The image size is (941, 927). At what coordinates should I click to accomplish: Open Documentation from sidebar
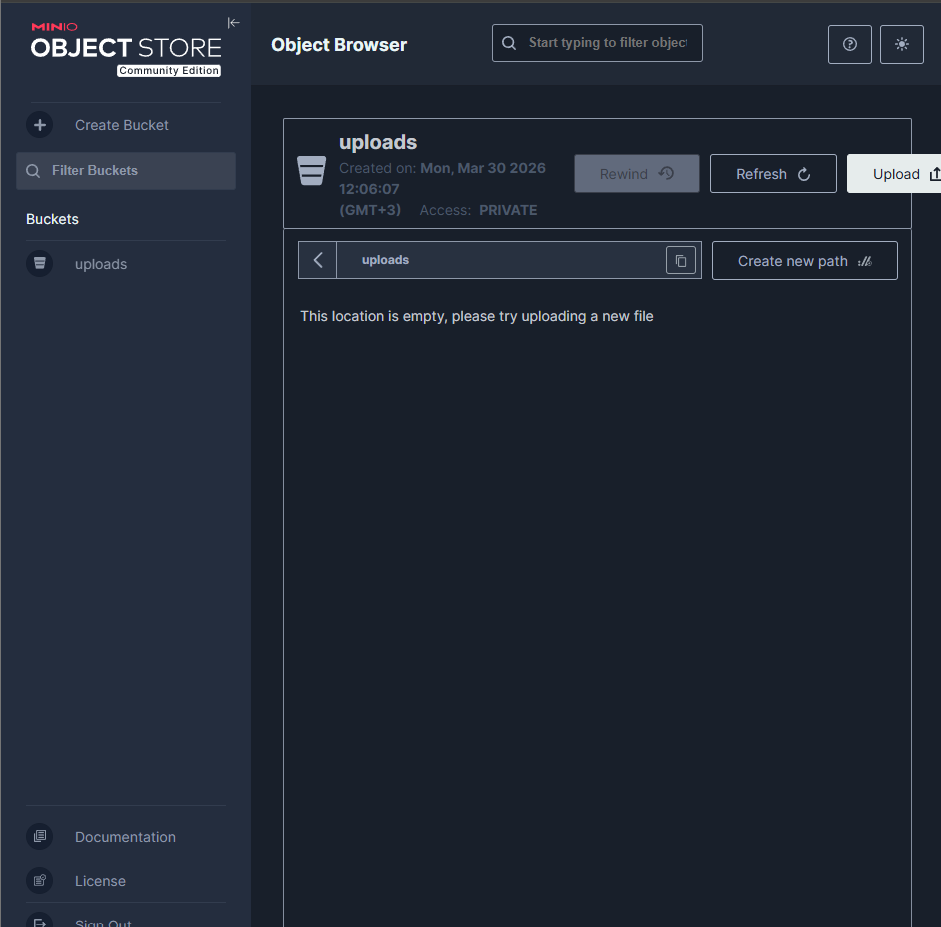[x=126, y=837]
